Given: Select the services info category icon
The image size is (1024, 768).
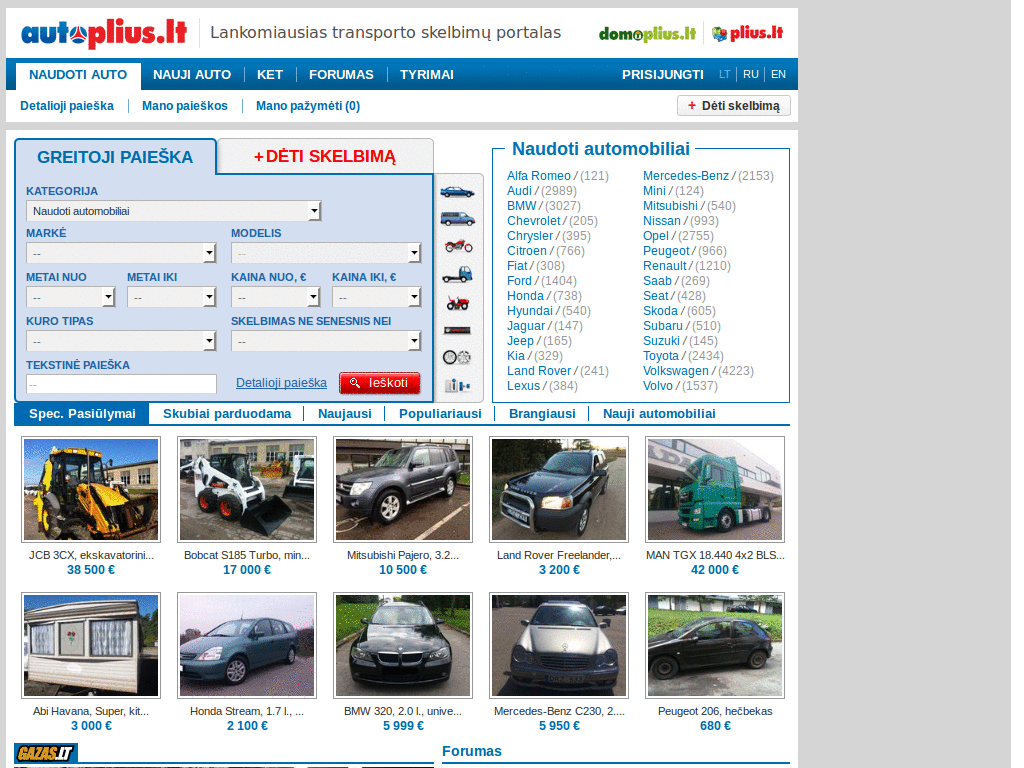Looking at the screenshot, I should [457, 385].
